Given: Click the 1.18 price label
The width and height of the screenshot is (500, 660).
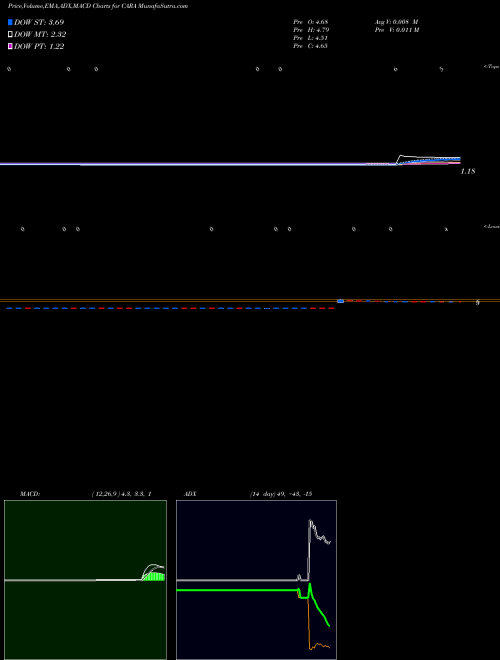Looking at the screenshot, I should tap(468, 171).
